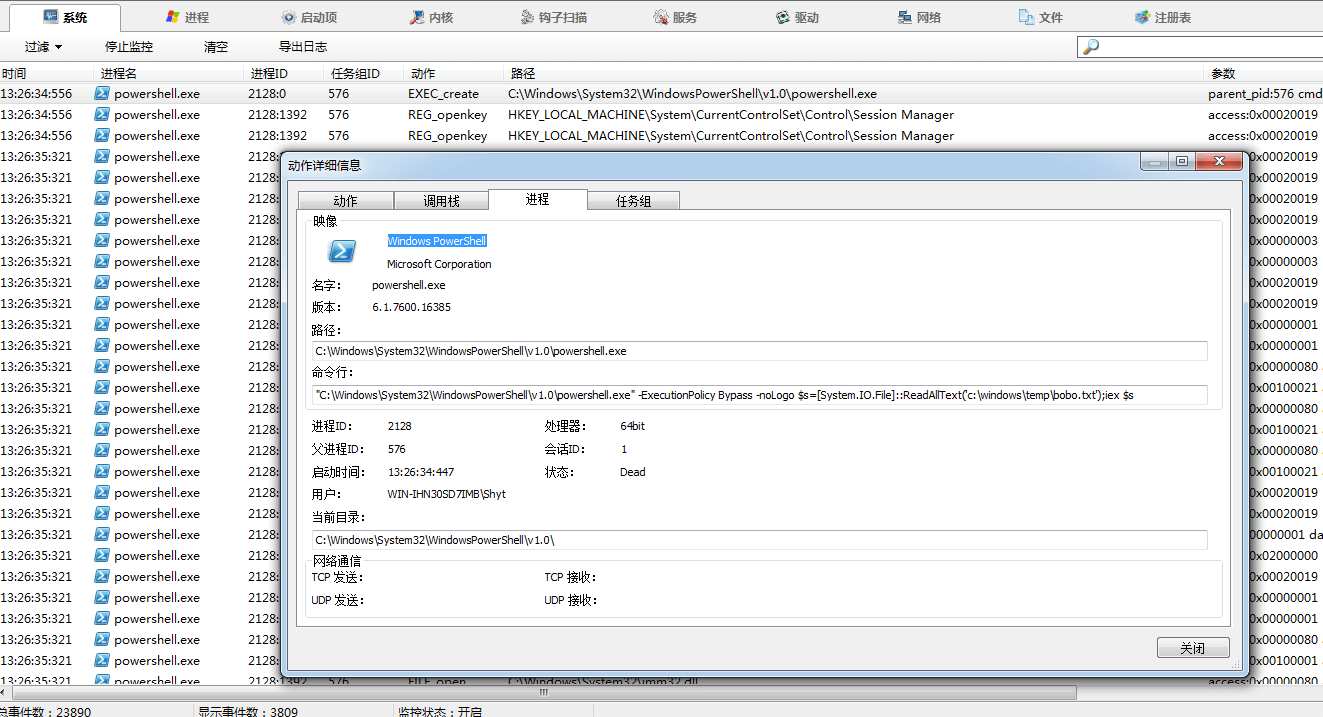
Task: Click the 内核 tab icon
Action: pyautogui.click(x=418, y=17)
